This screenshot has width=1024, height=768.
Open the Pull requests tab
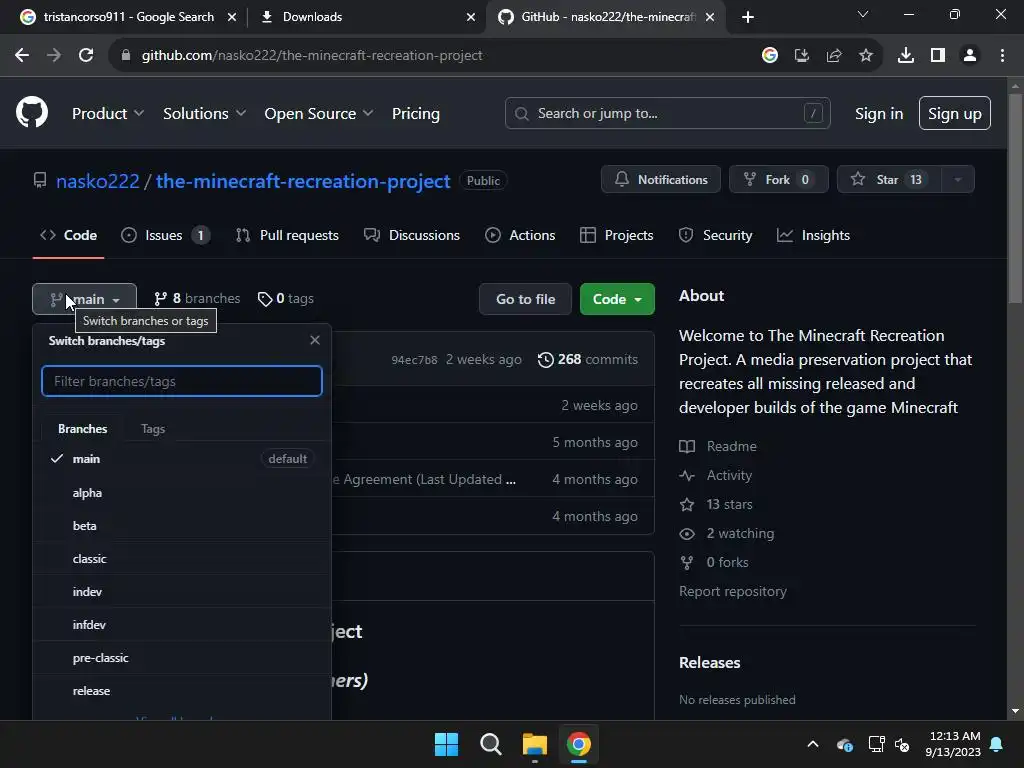click(x=287, y=235)
